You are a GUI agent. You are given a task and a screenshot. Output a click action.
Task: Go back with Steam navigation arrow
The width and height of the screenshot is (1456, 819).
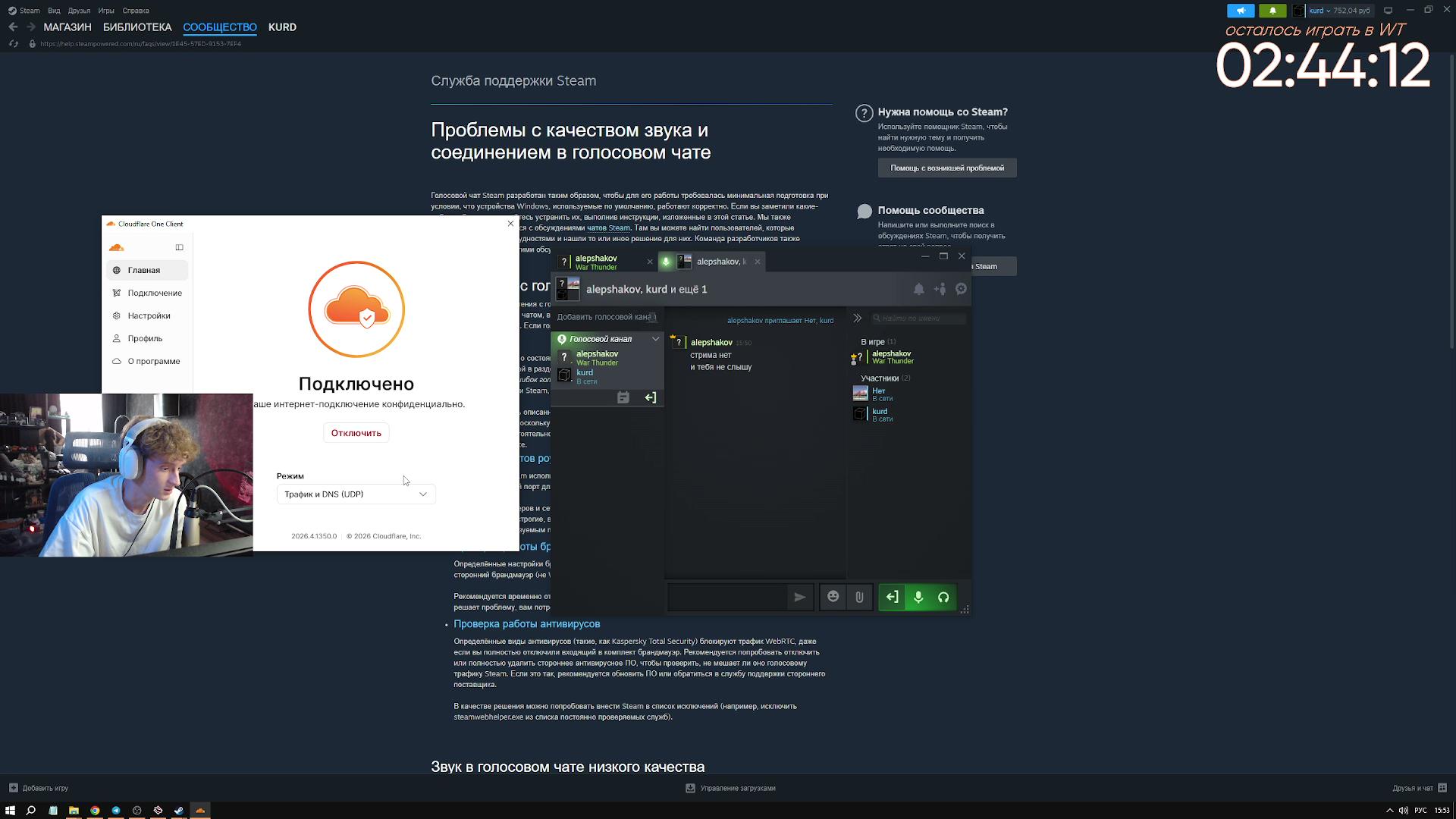[13, 27]
